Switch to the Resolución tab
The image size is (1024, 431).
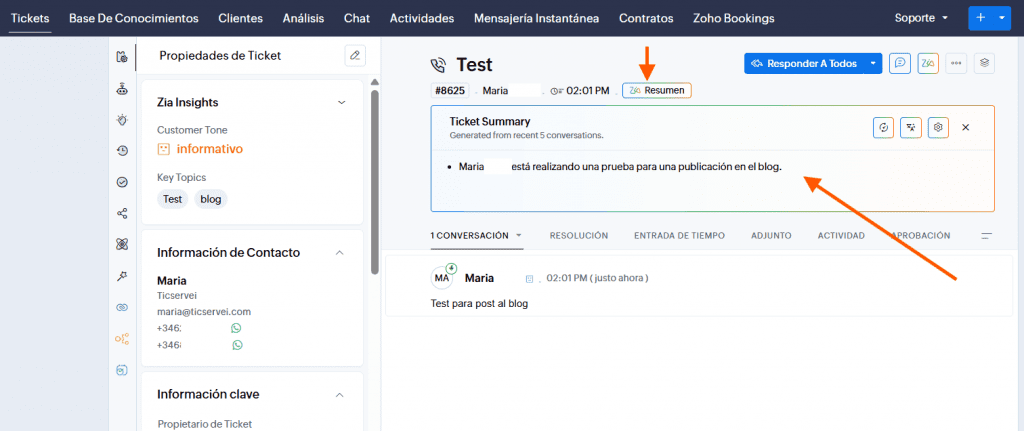pos(578,236)
